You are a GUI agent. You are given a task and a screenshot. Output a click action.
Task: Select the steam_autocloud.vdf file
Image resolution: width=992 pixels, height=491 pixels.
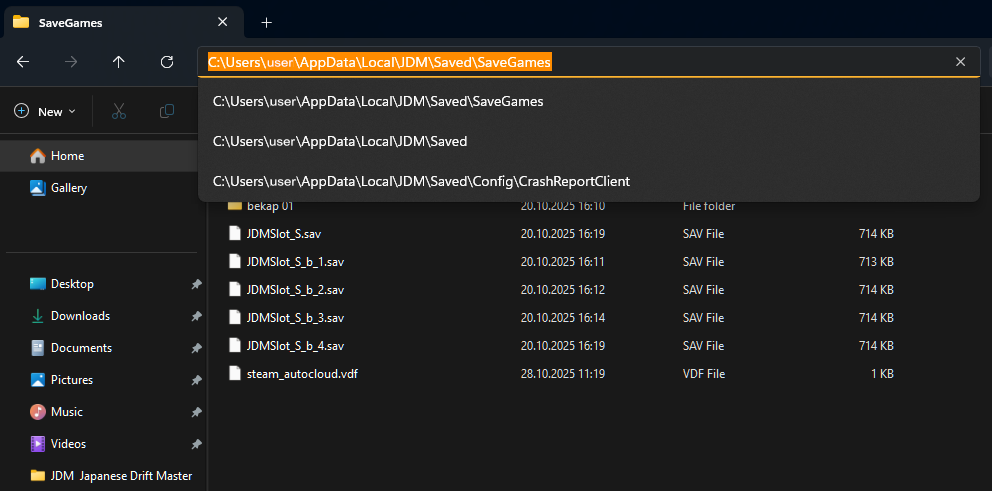pos(301,374)
